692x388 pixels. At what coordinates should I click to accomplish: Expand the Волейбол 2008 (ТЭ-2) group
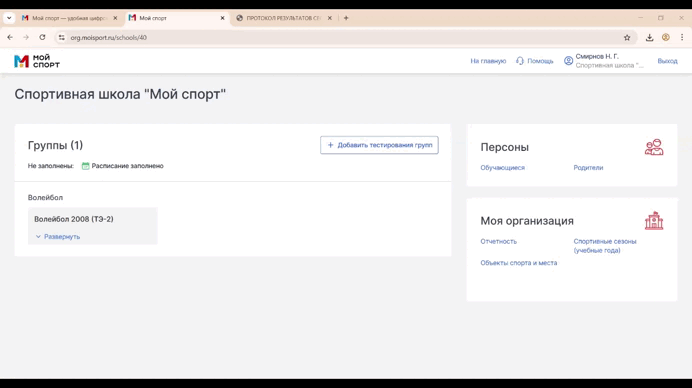pyautogui.click(x=58, y=237)
